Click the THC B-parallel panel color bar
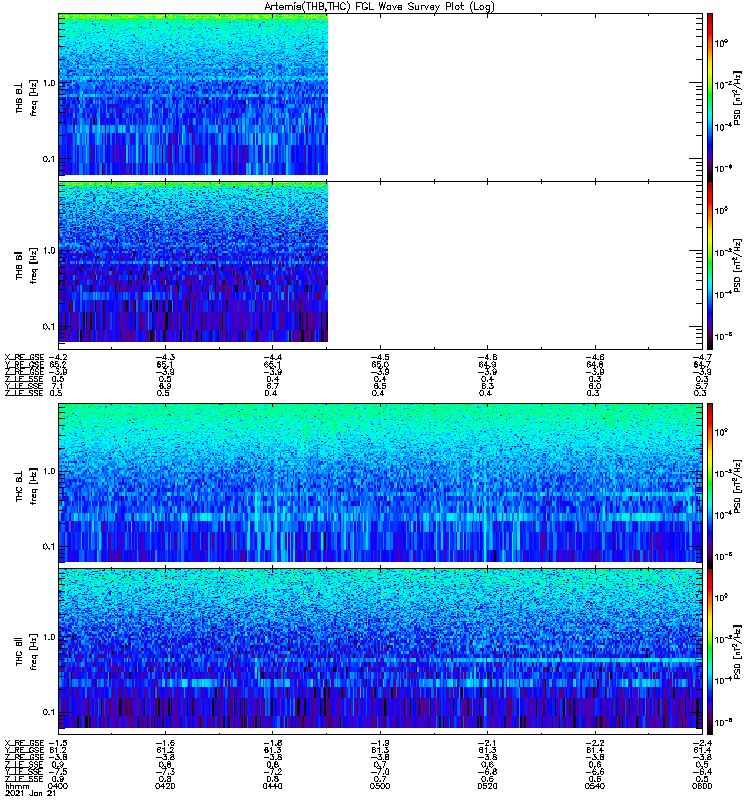This screenshot has width=750, height=800. [x=710, y=652]
